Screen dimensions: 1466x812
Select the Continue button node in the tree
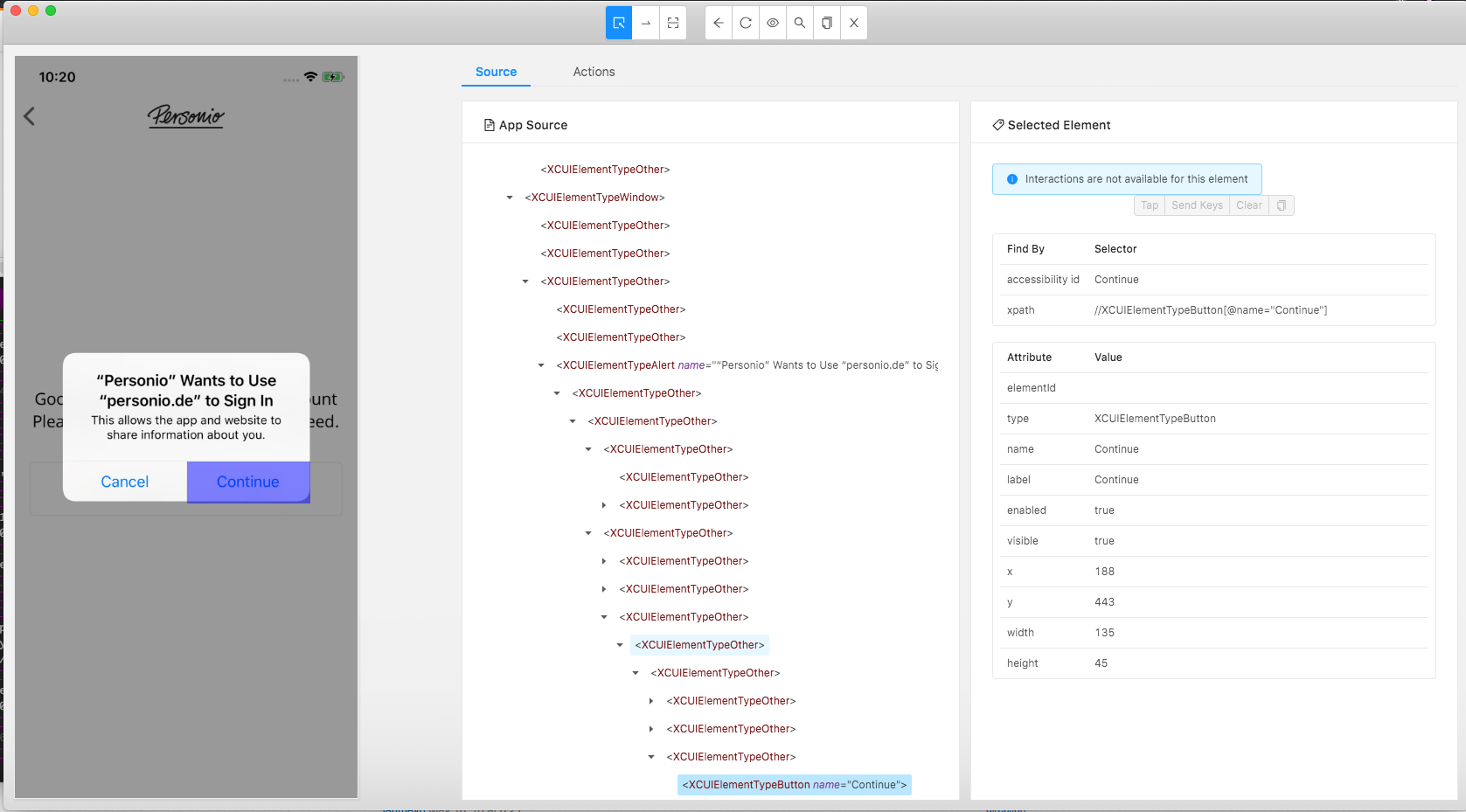794,784
